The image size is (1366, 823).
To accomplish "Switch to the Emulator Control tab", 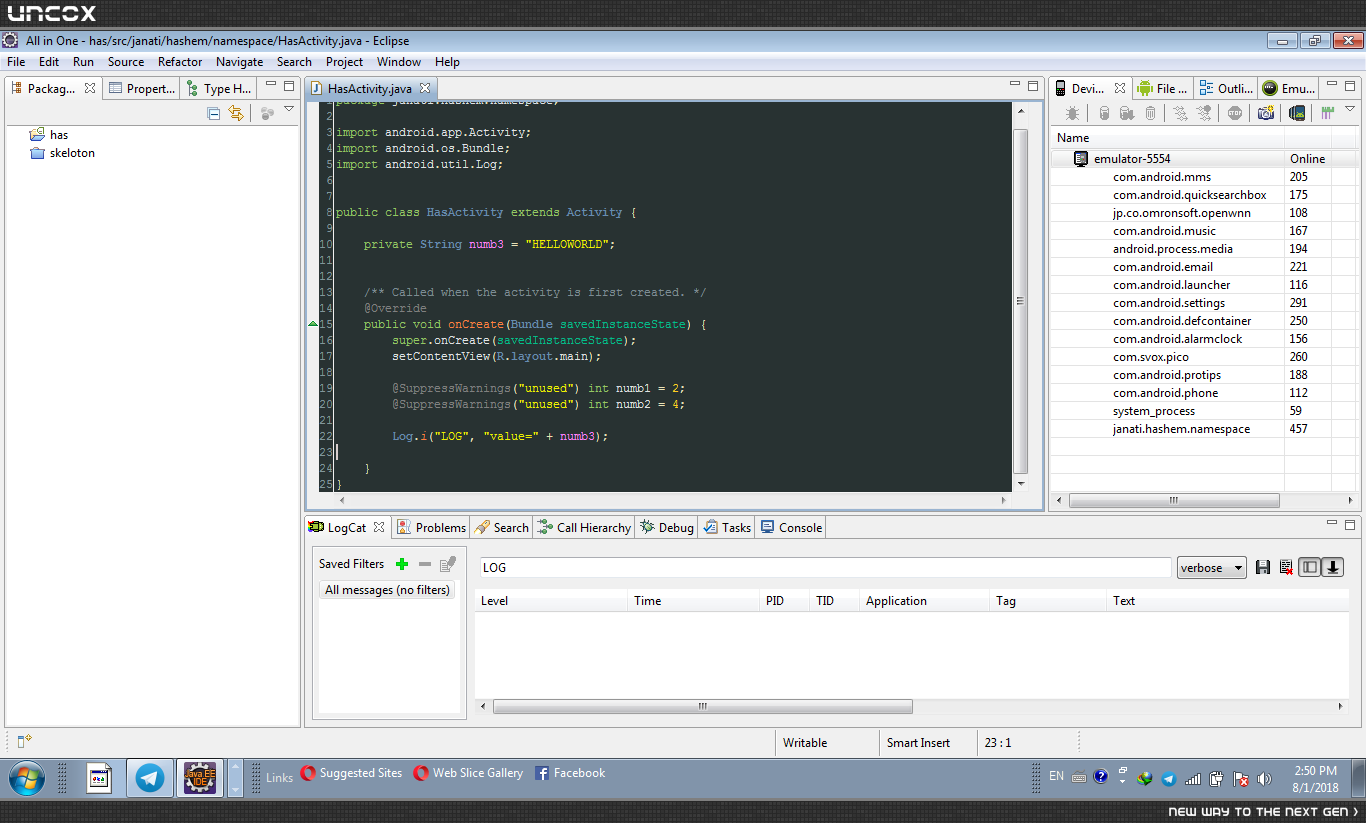I will tap(1289, 88).
